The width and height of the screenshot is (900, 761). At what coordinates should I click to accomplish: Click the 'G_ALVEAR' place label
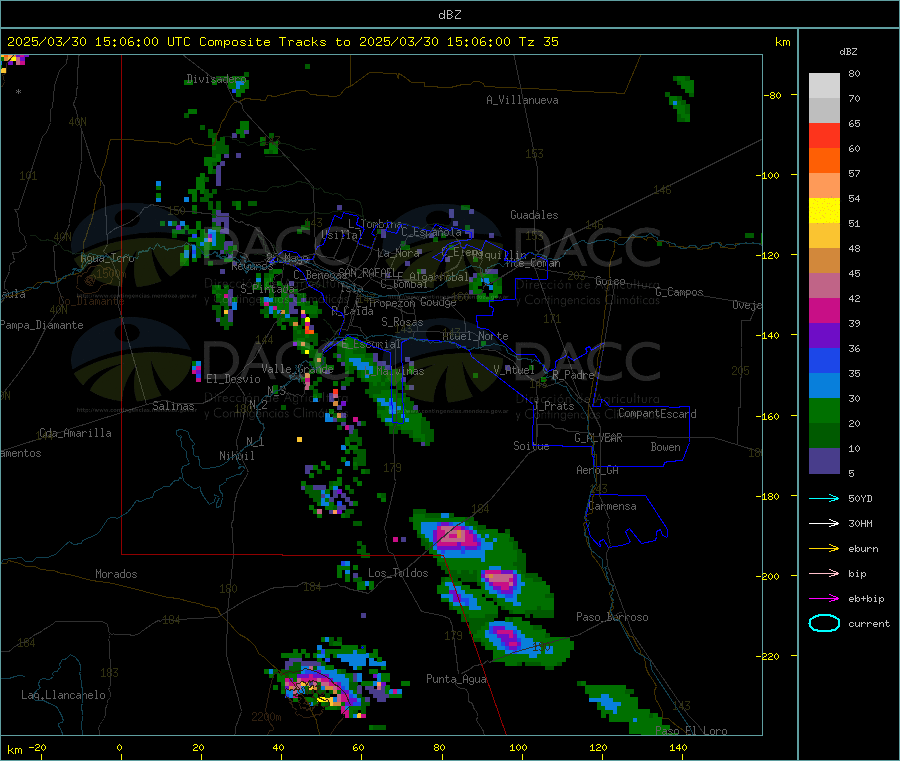tap(598, 438)
